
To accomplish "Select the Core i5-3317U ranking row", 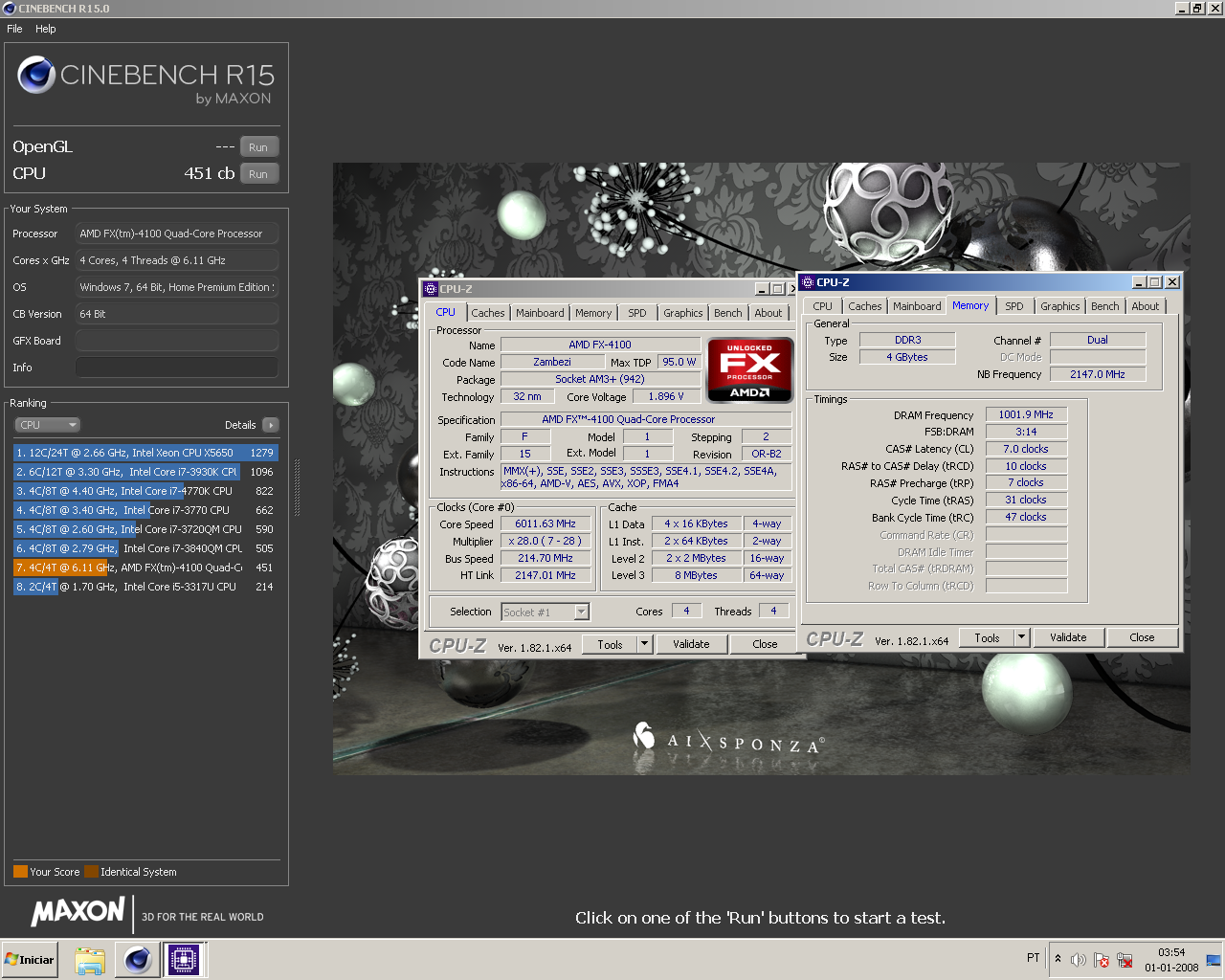I will coord(145,587).
